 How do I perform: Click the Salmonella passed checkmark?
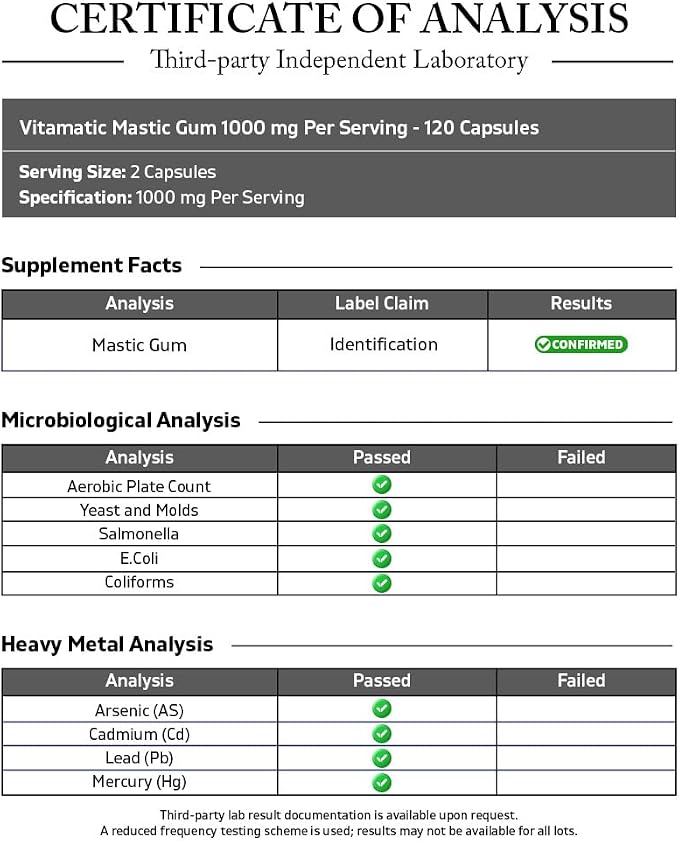pyautogui.click(x=382, y=534)
